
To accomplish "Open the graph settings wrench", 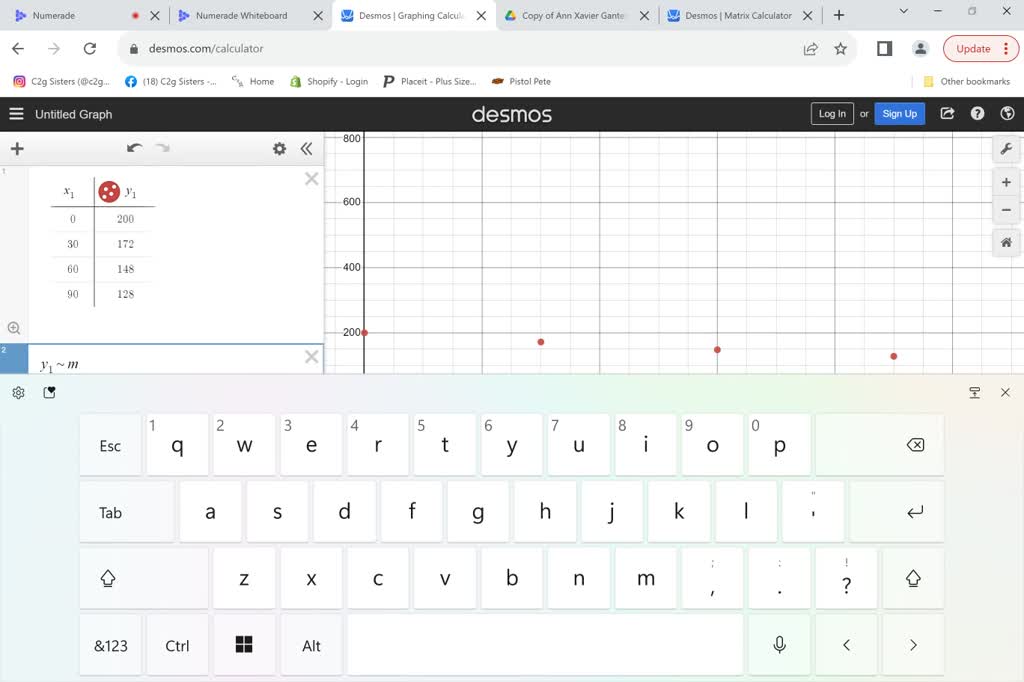I will point(1006,150).
